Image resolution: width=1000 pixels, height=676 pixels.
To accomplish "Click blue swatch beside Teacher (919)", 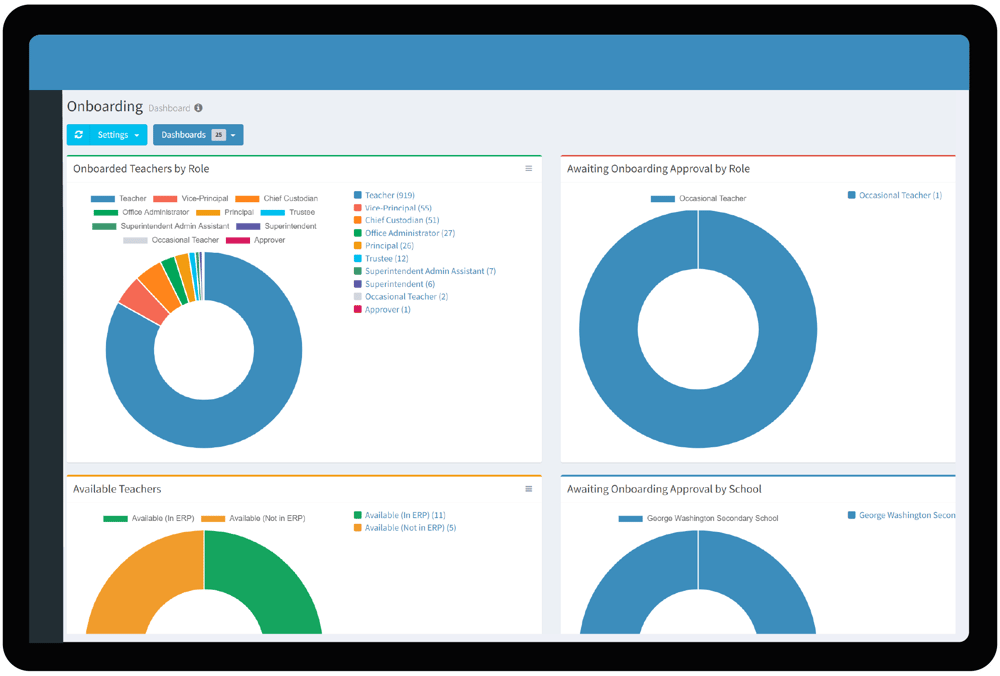I will click(358, 195).
